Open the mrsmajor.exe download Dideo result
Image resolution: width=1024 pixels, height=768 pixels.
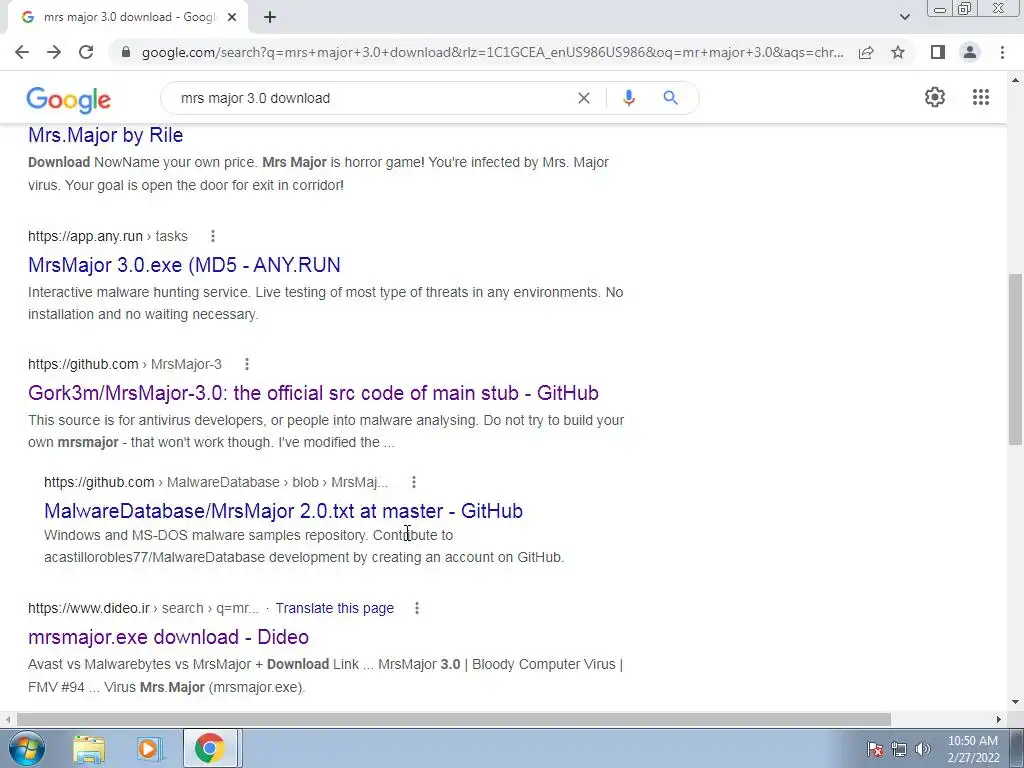[168, 637]
